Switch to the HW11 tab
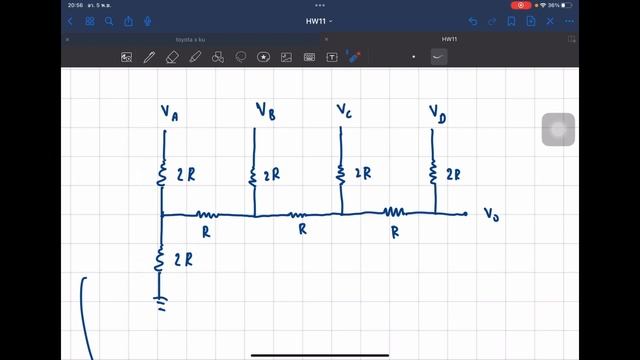 (x=449, y=39)
